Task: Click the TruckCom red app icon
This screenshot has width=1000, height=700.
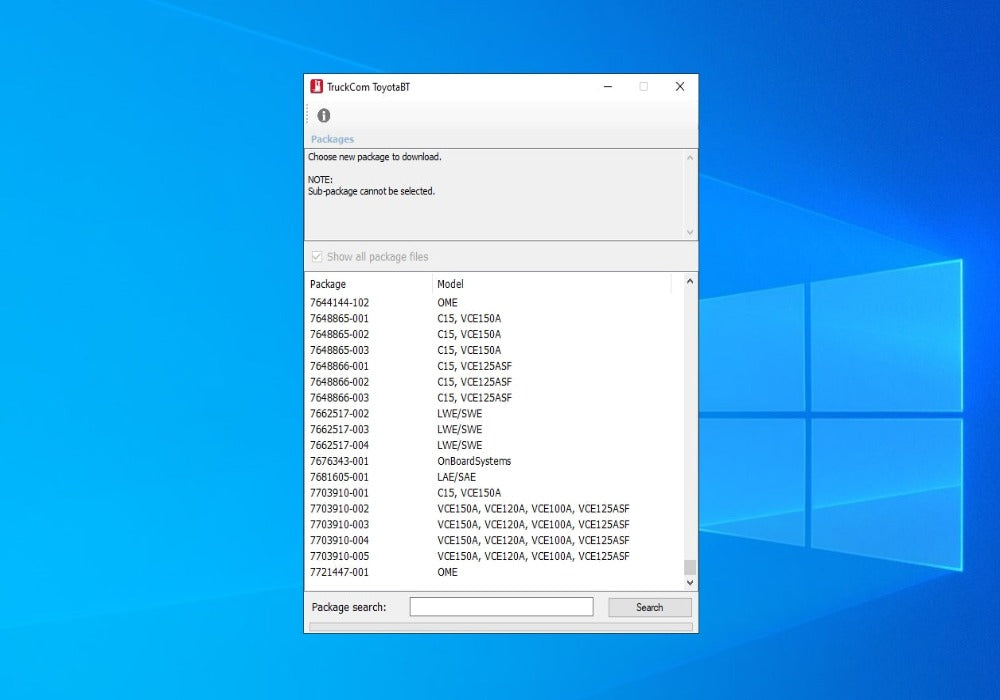Action: click(316, 87)
